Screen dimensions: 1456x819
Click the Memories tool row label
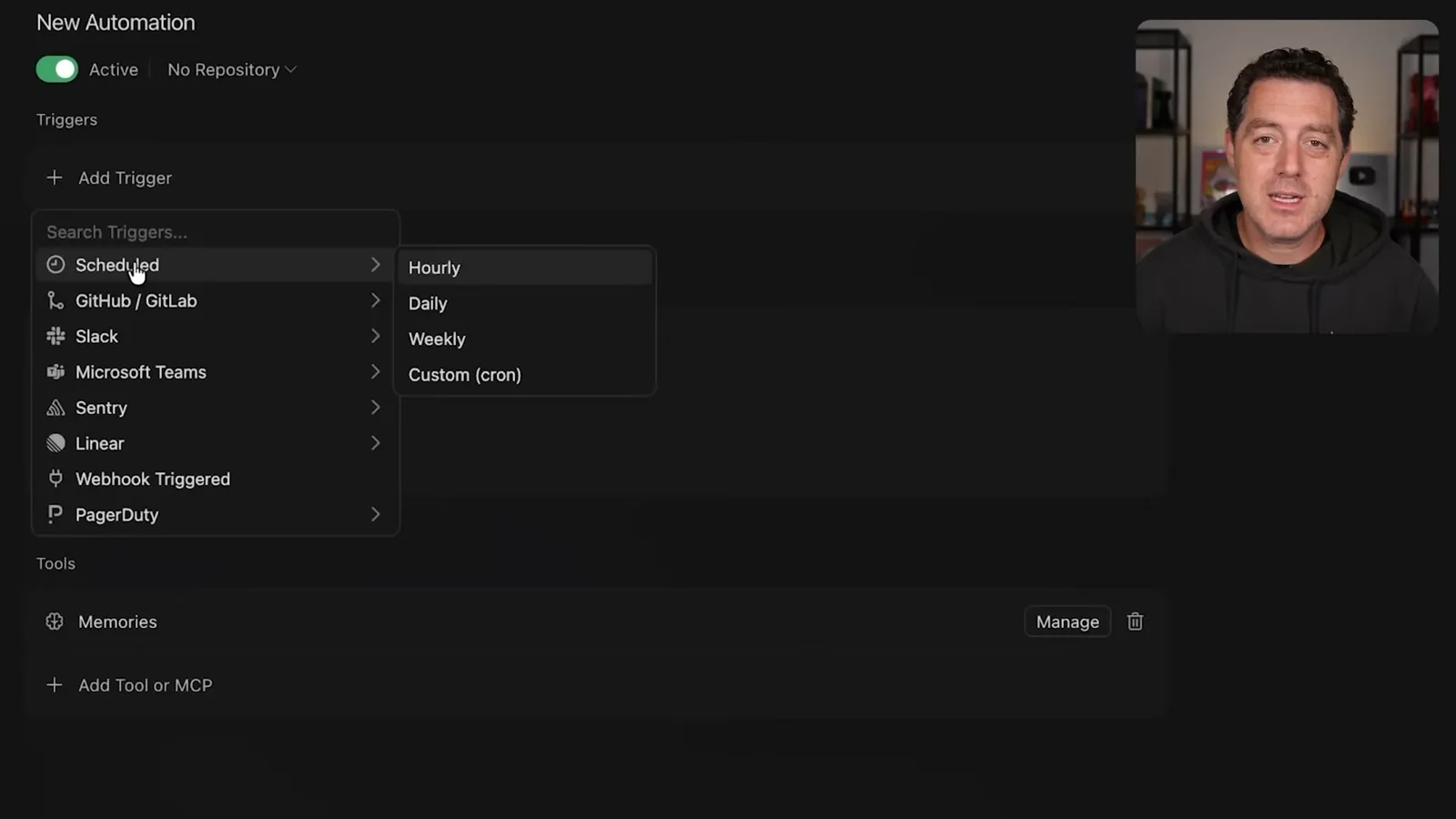[117, 622]
